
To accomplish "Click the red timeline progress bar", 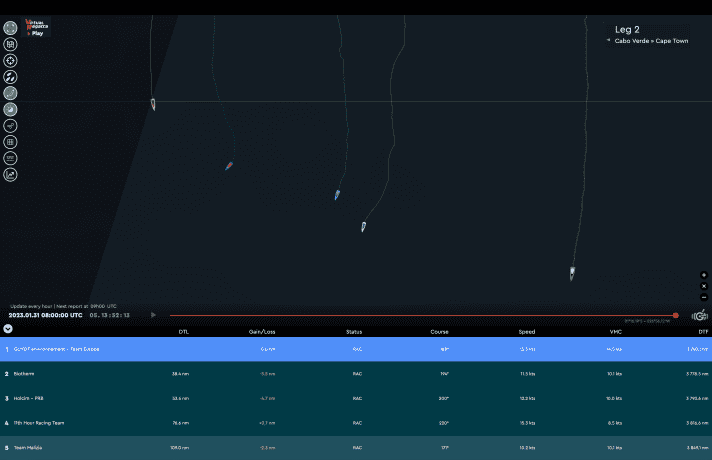I will click(422, 315).
